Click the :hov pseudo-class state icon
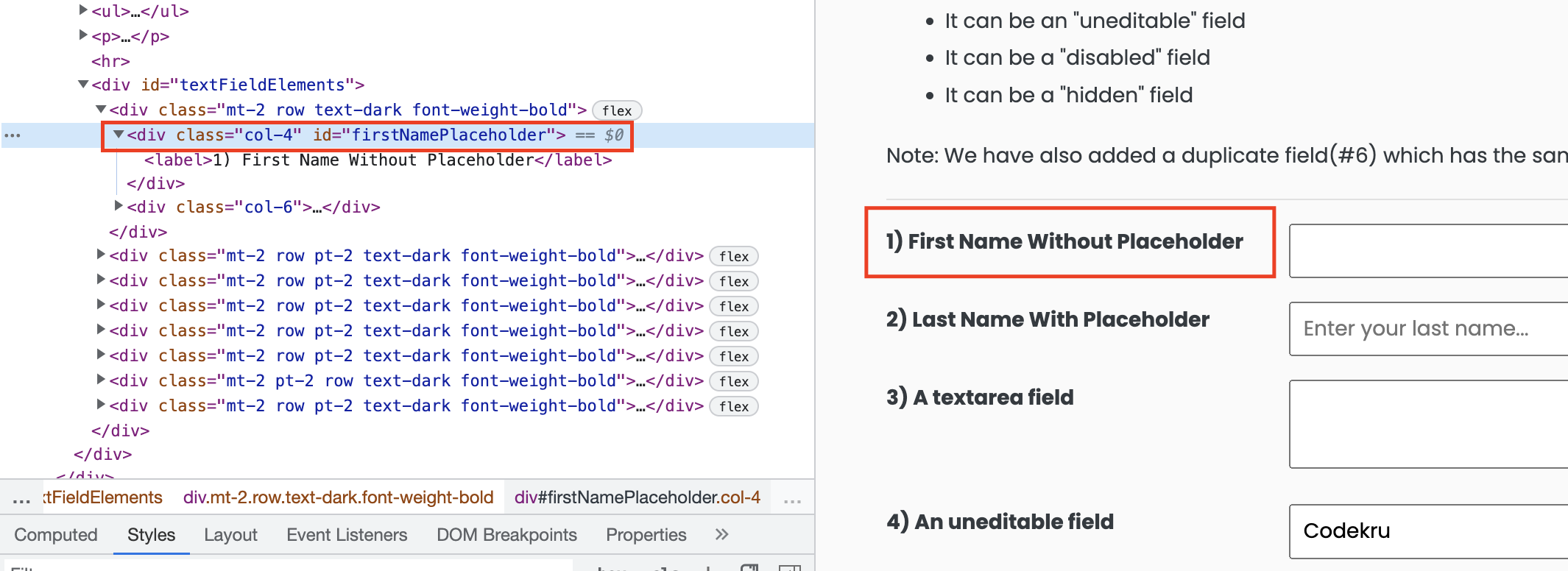The height and width of the screenshot is (571, 1568). pyautogui.click(x=611, y=569)
